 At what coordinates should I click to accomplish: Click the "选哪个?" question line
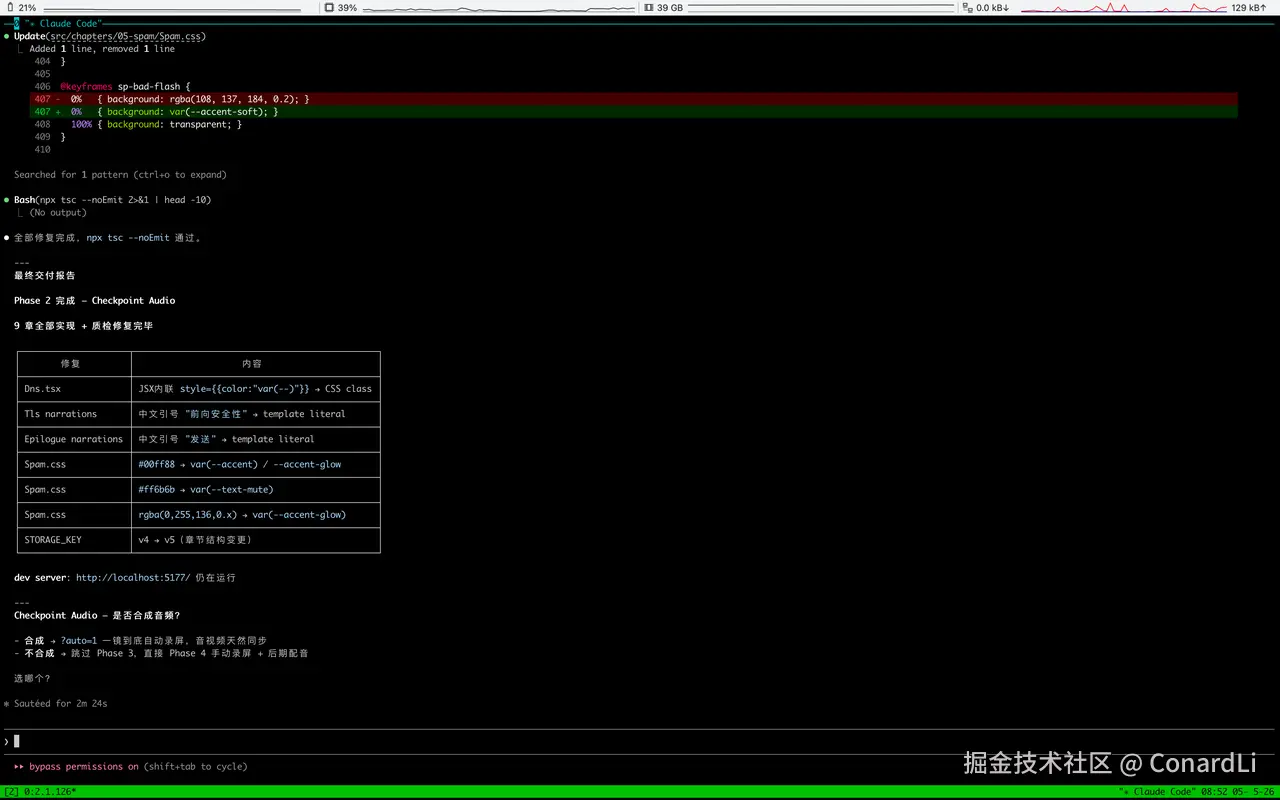click(32, 678)
